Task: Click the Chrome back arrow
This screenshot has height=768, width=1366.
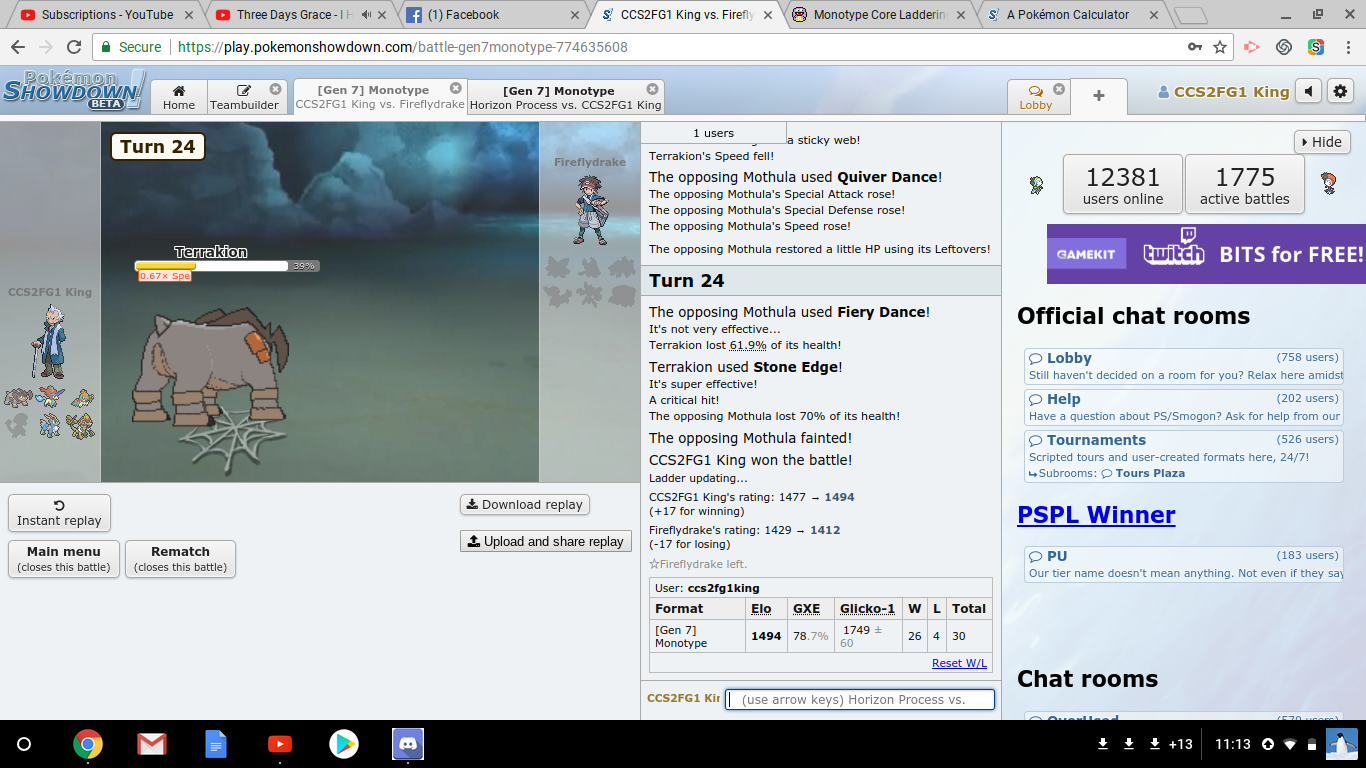Action: [19, 47]
